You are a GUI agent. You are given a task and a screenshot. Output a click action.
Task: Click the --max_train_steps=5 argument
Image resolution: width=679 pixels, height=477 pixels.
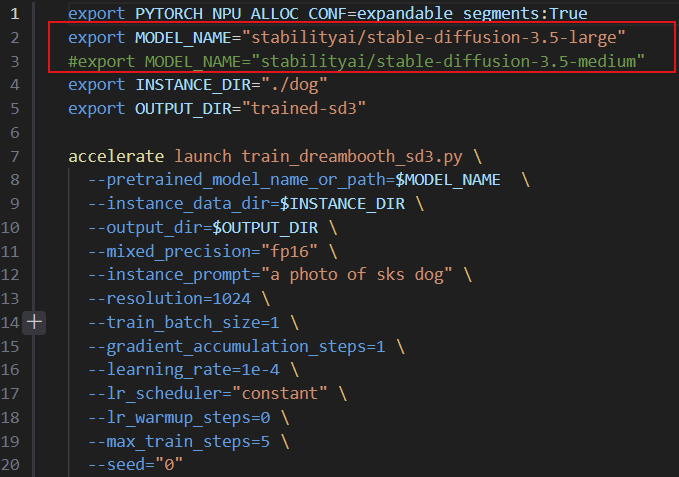(179, 442)
